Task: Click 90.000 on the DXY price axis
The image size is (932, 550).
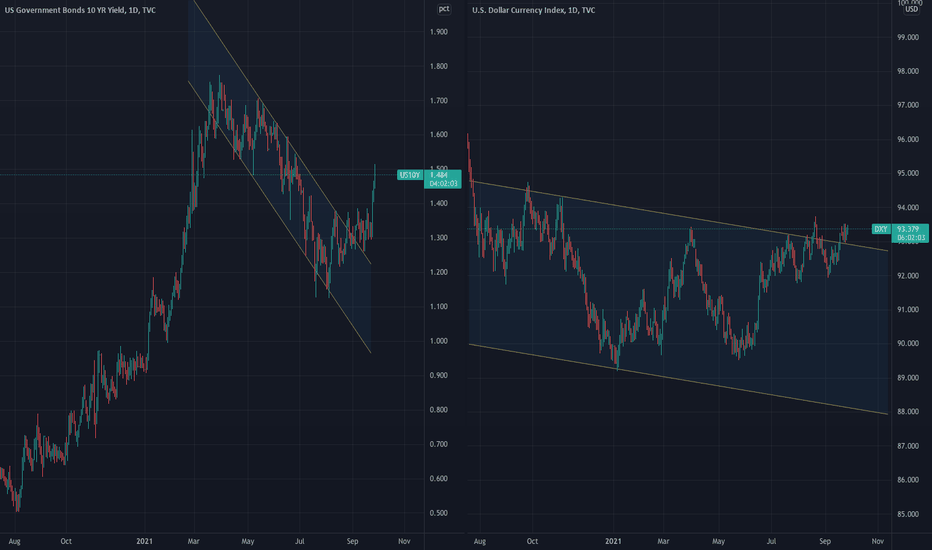Action: point(908,344)
